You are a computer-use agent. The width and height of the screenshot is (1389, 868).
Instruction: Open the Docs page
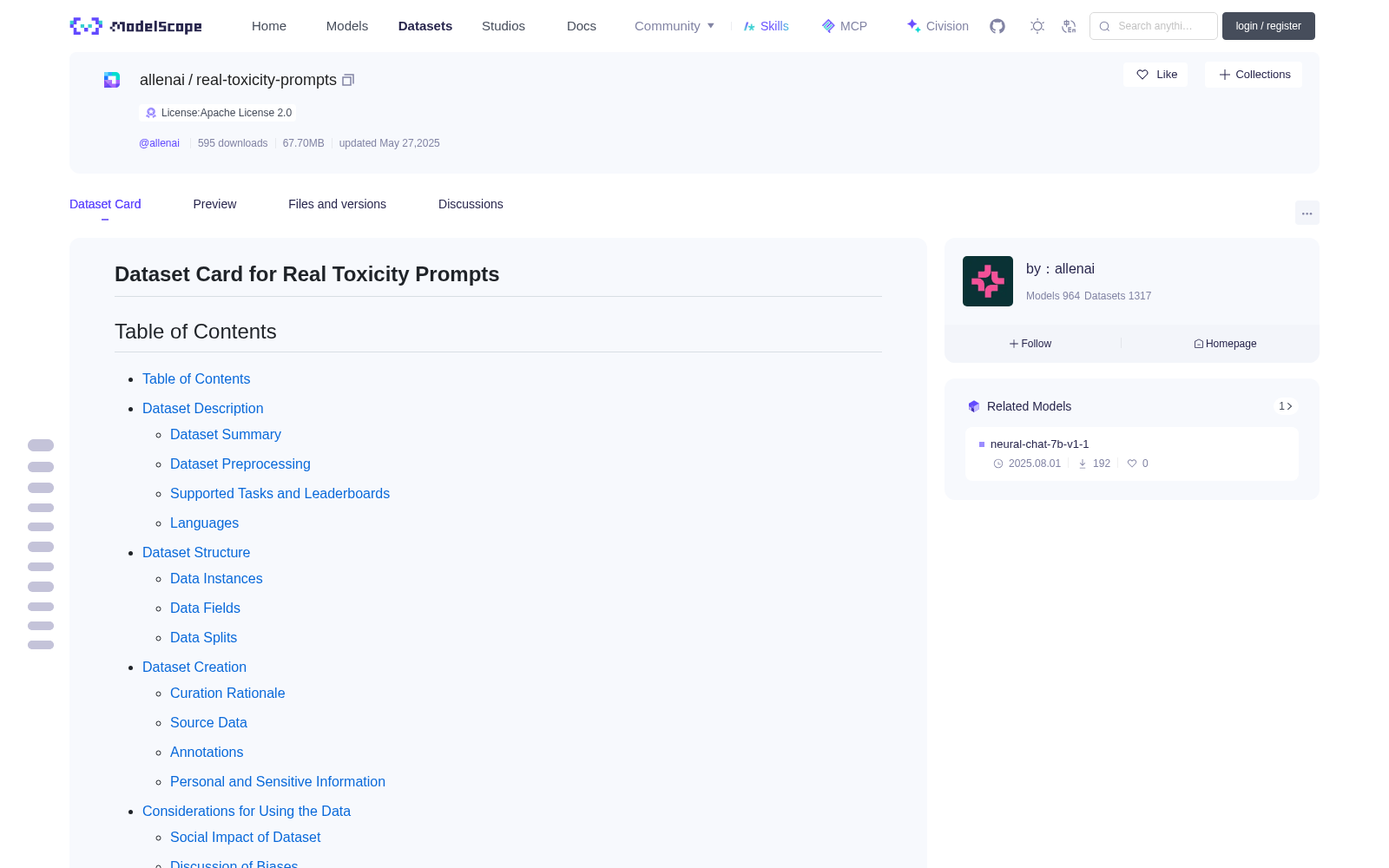pyautogui.click(x=582, y=26)
